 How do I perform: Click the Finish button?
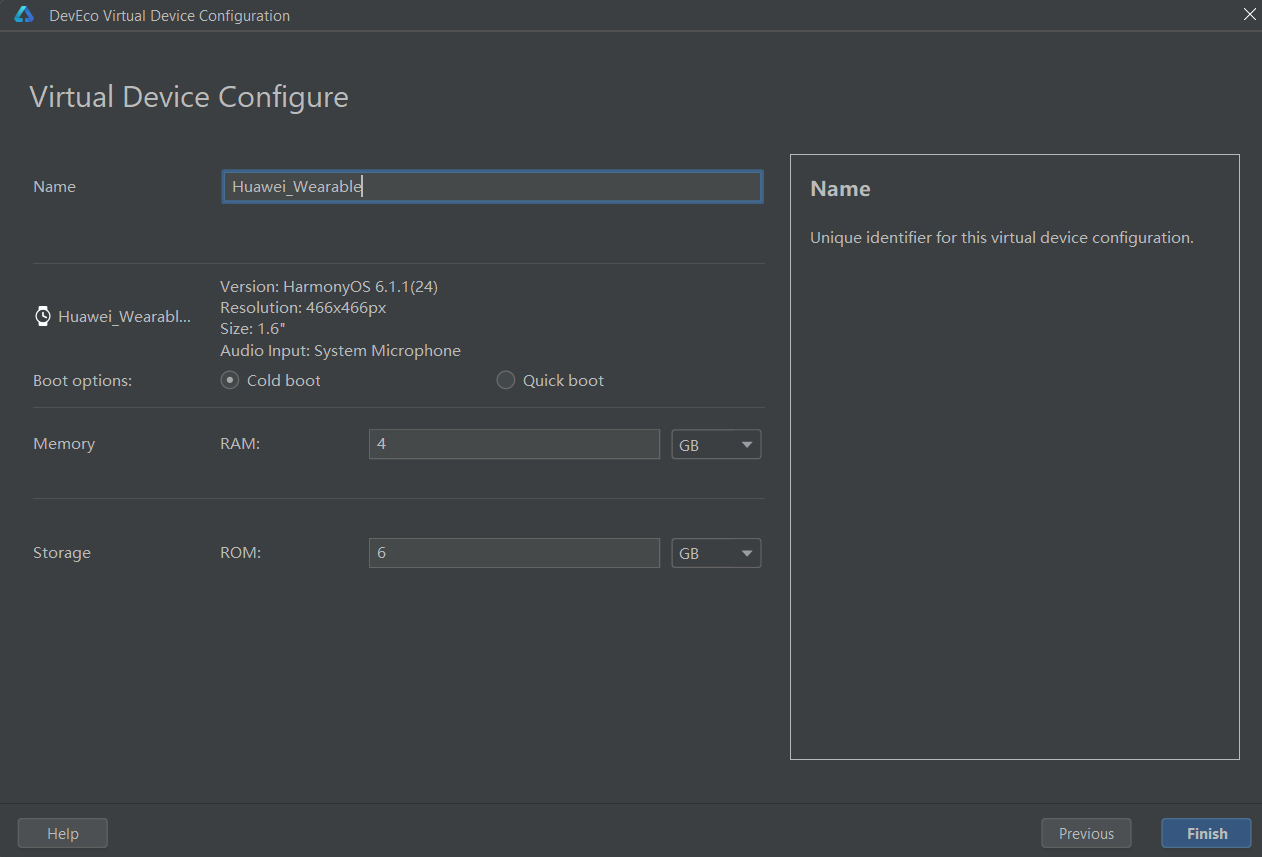1207,833
